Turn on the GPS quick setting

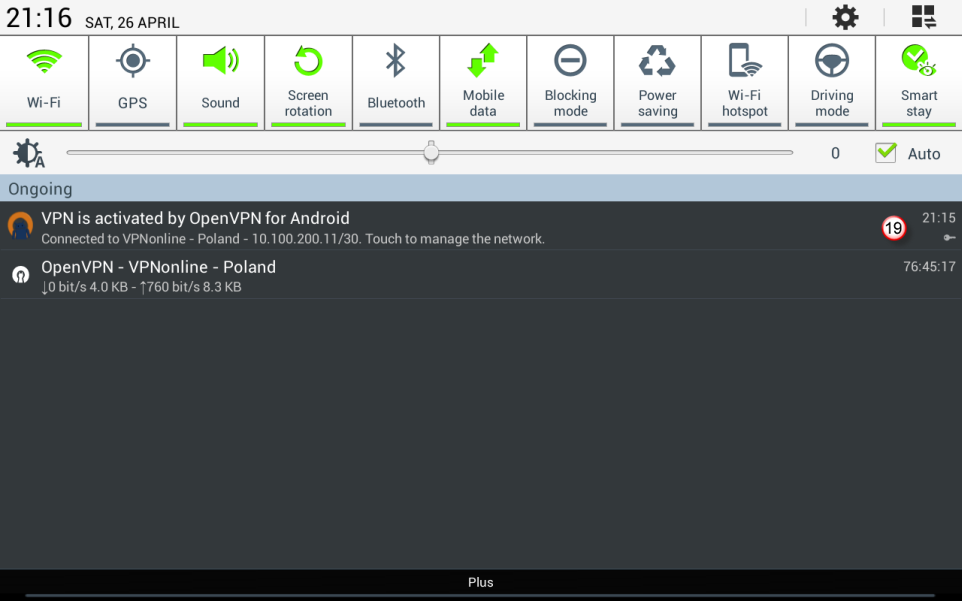[133, 82]
